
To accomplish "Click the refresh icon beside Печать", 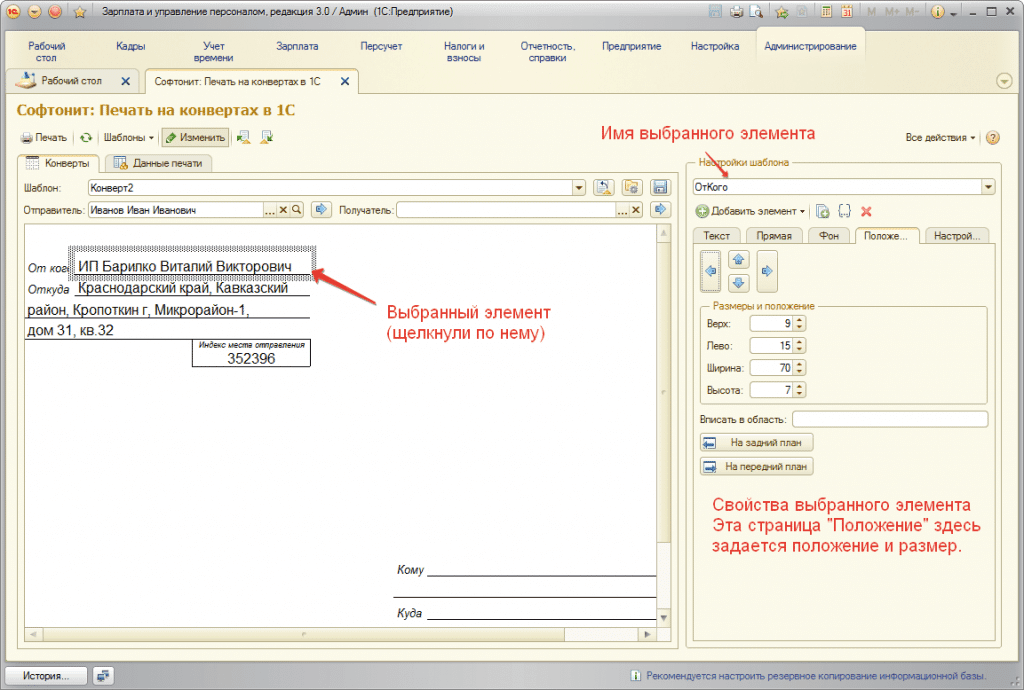I will [x=86, y=138].
